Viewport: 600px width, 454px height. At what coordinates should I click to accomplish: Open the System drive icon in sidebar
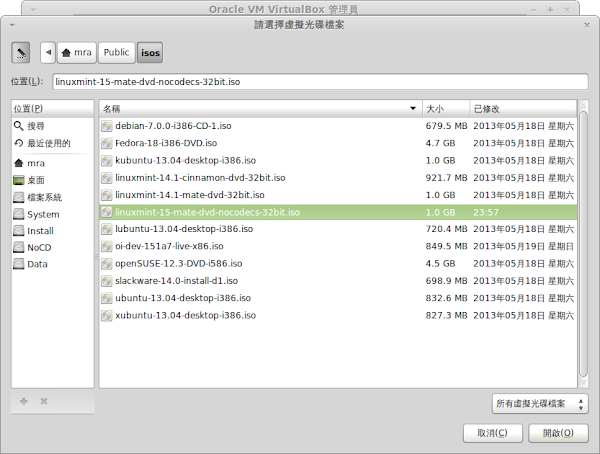pos(18,214)
